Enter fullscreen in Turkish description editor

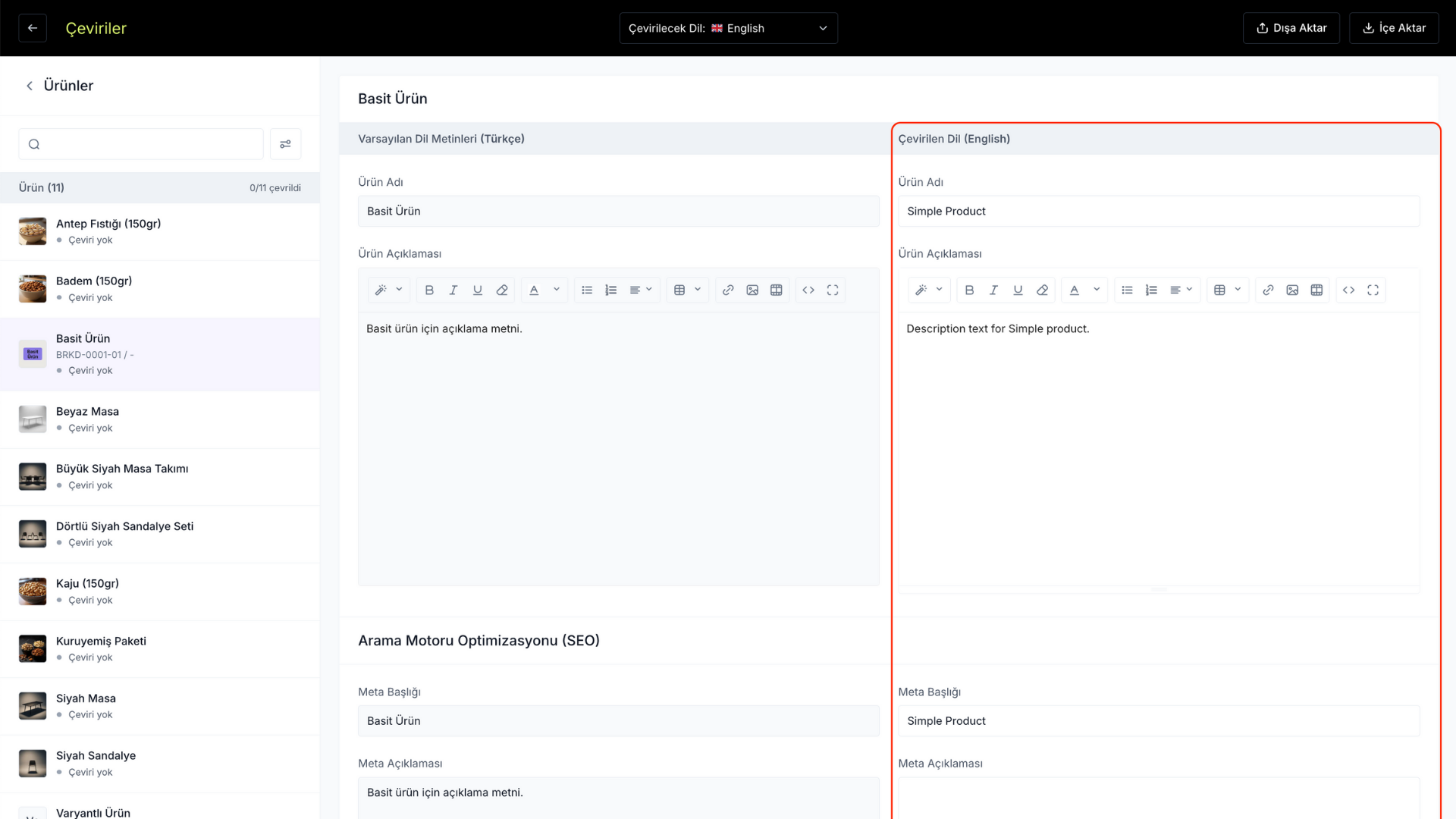point(833,290)
